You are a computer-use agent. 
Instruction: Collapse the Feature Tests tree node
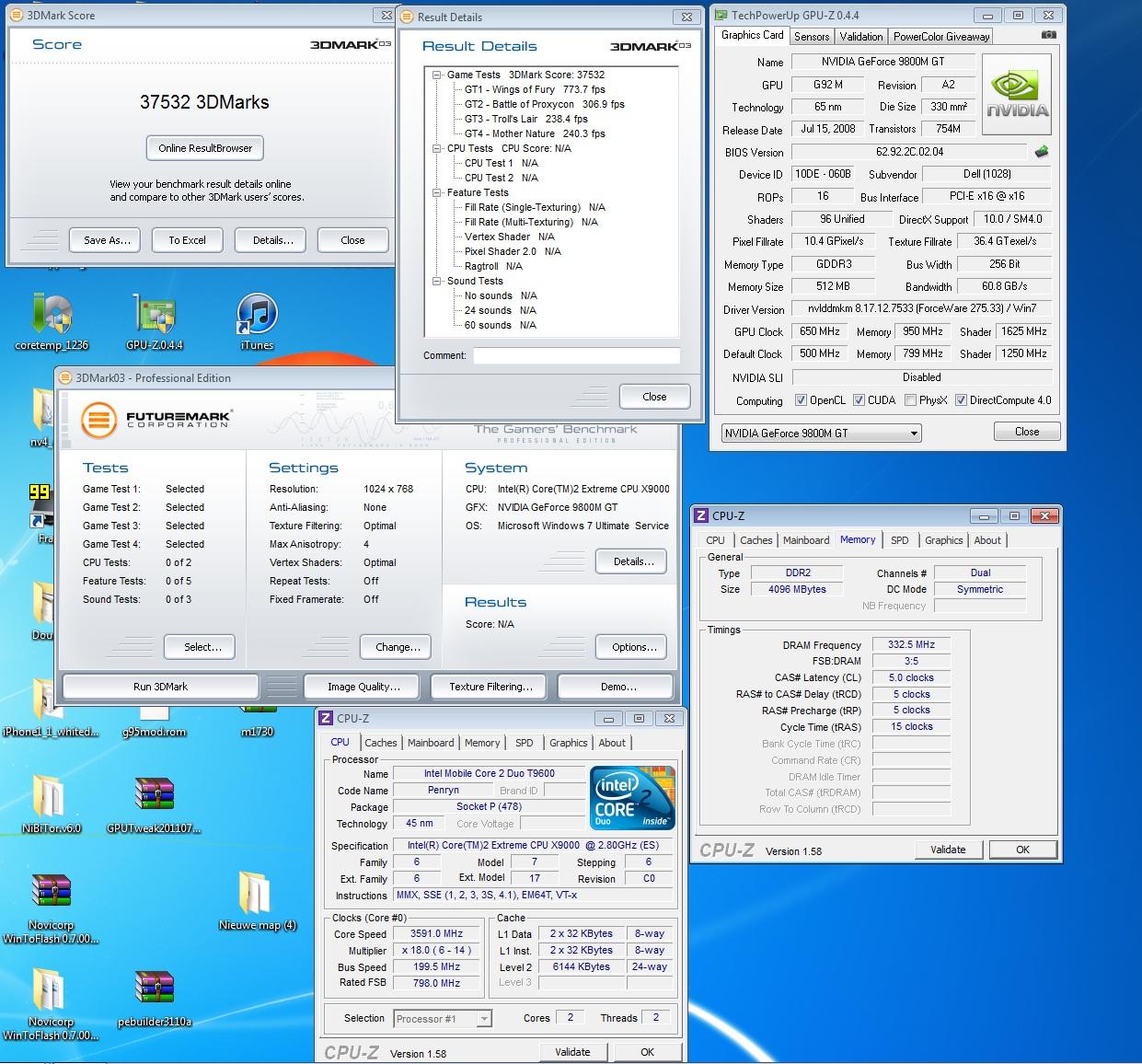[x=437, y=192]
